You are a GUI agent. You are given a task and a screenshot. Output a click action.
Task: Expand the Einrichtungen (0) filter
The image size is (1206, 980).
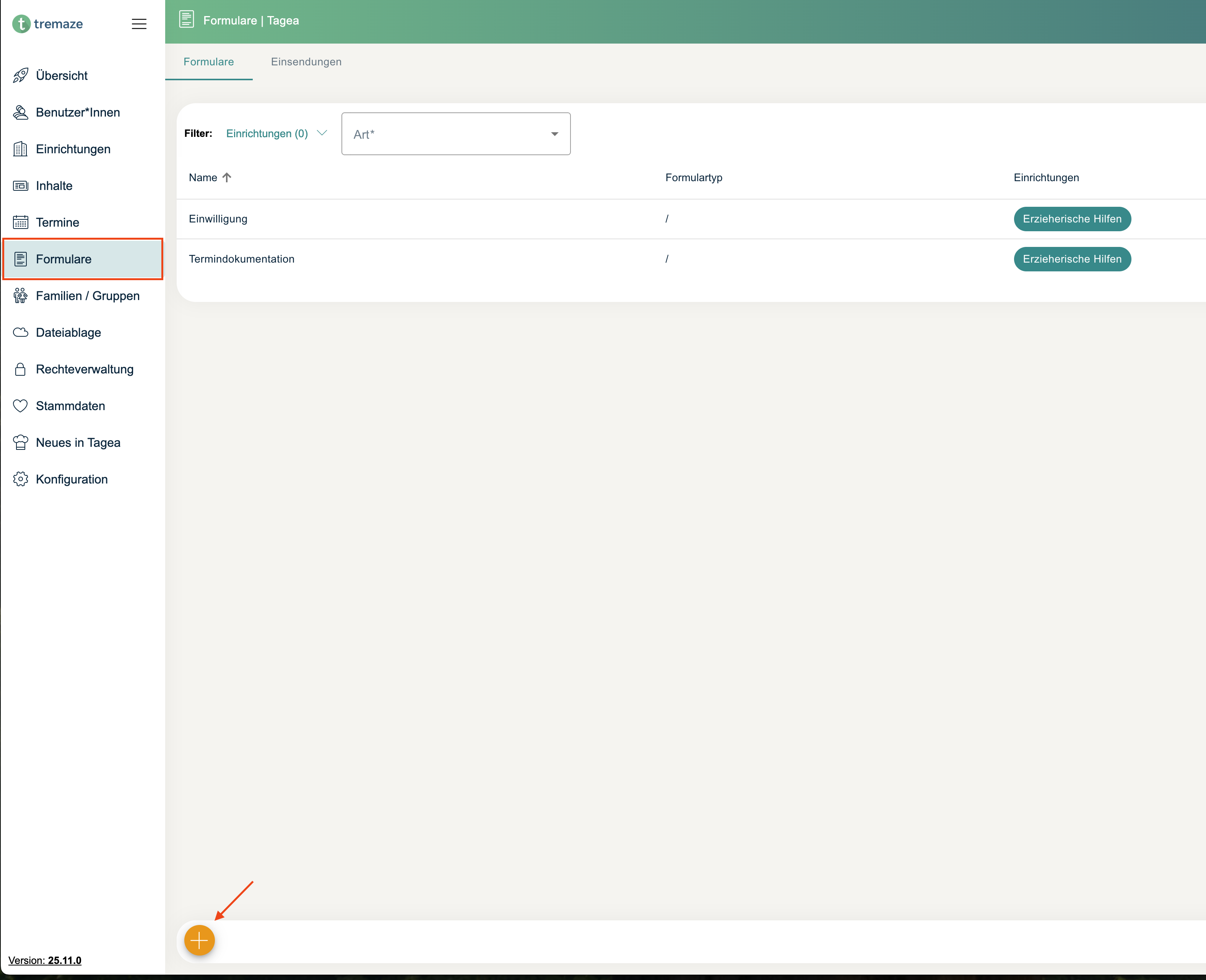click(x=276, y=134)
